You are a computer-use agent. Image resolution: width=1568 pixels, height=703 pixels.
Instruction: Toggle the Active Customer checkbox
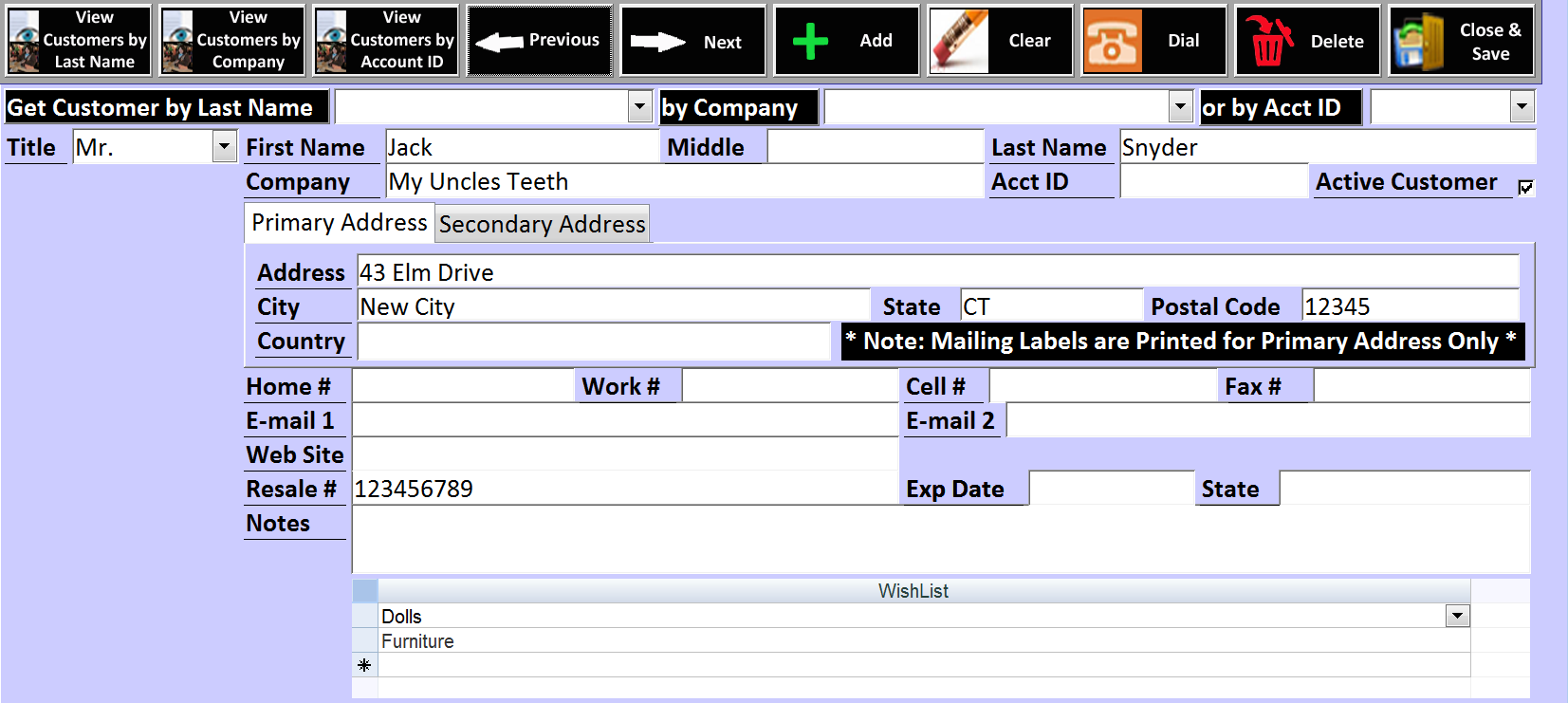pyautogui.click(x=1525, y=187)
